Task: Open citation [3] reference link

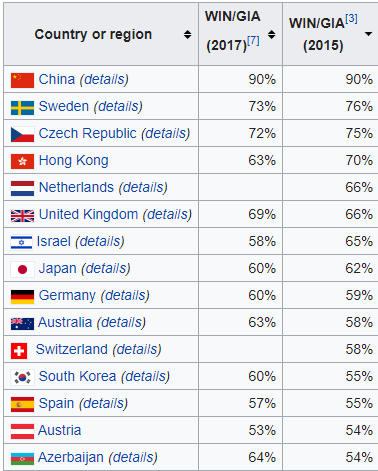Action: click(x=351, y=19)
